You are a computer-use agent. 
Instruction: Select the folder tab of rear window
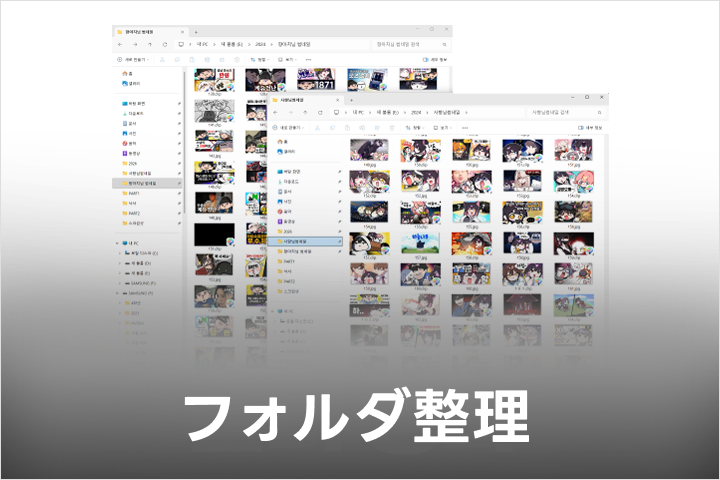pos(150,32)
